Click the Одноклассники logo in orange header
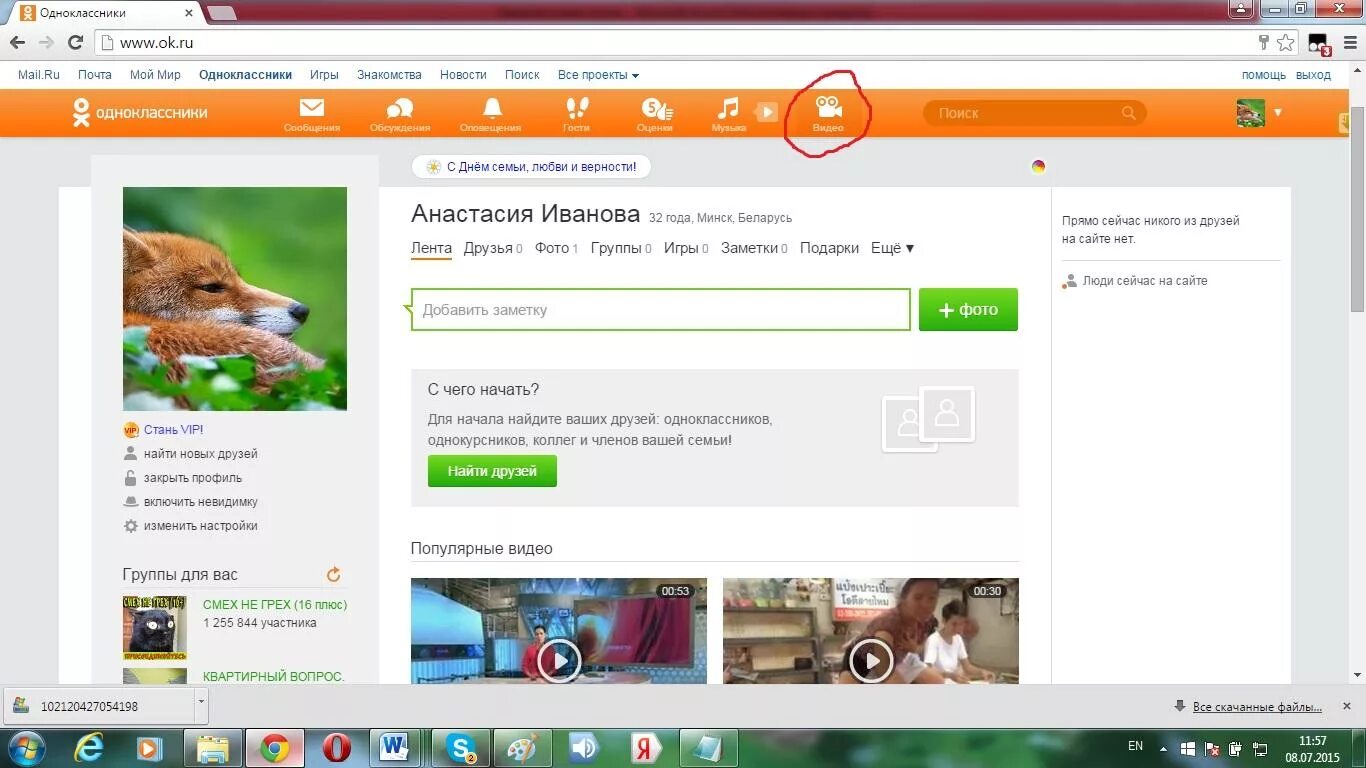 (x=140, y=113)
